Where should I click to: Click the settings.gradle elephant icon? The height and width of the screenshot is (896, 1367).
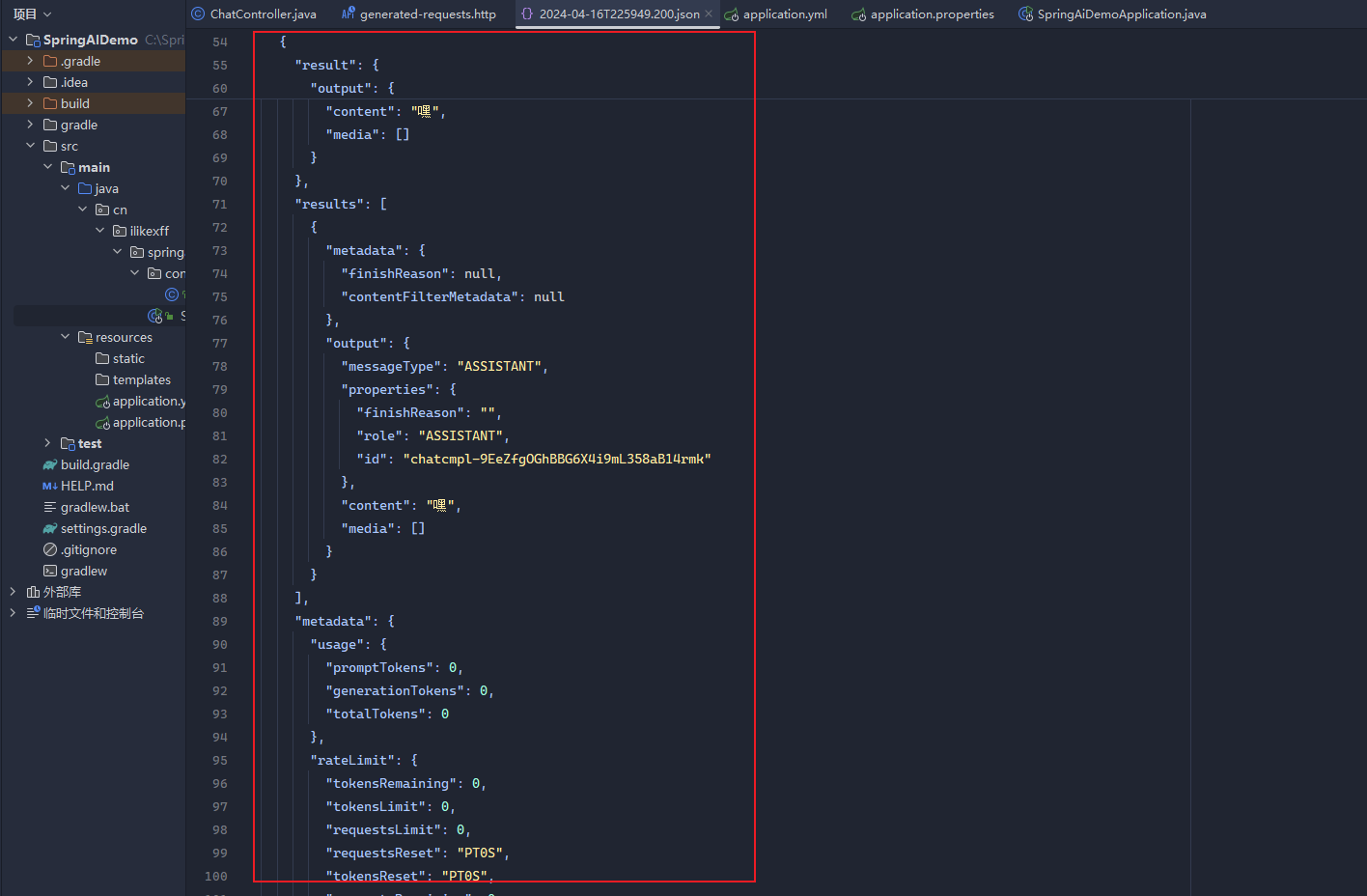(50, 528)
